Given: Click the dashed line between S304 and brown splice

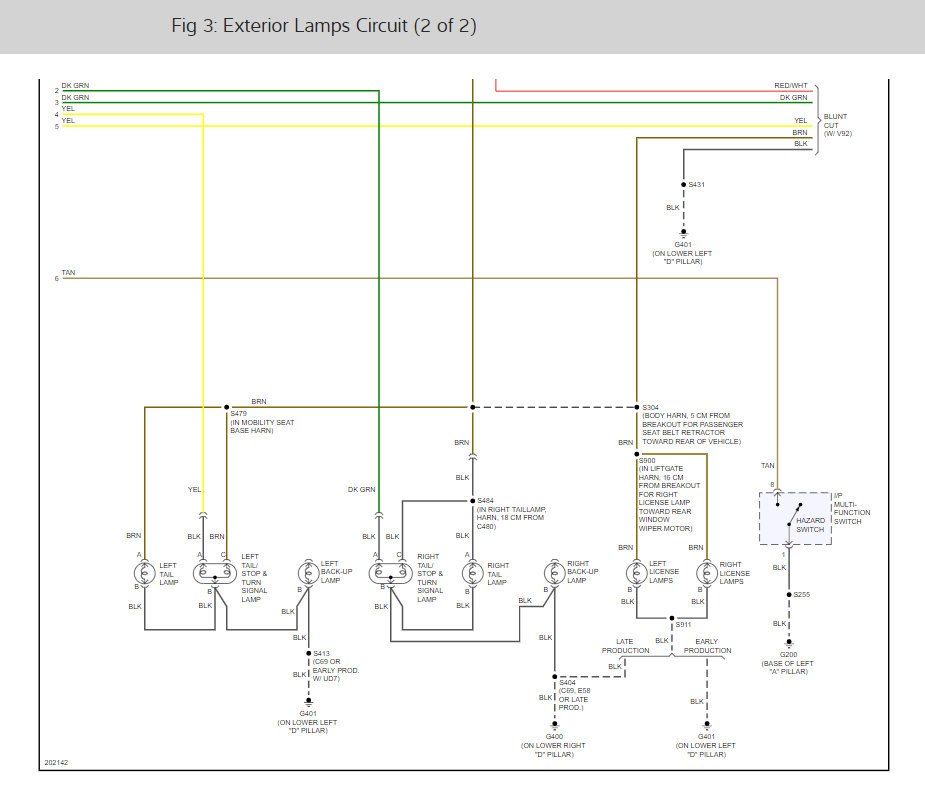Looking at the screenshot, I should click(x=555, y=407).
